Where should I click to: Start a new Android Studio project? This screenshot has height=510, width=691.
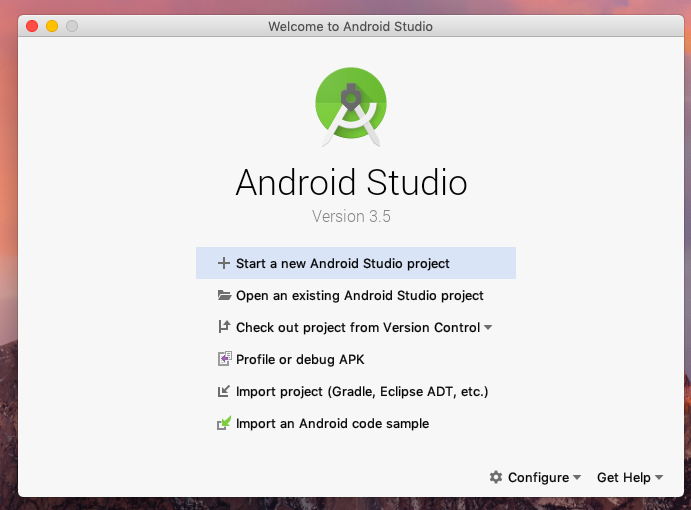pos(356,263)
